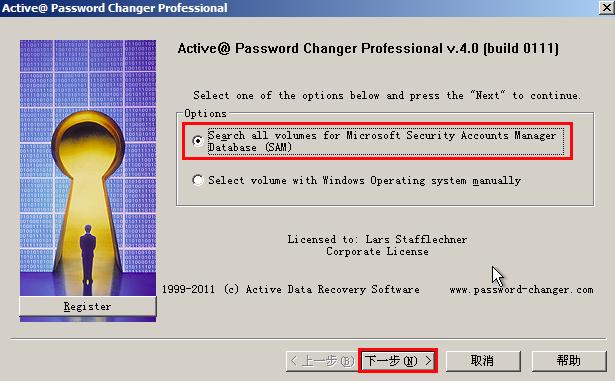Click the Active Data Recovery Software copyright text
Screen dimensions: 615x381
[291, 290]
